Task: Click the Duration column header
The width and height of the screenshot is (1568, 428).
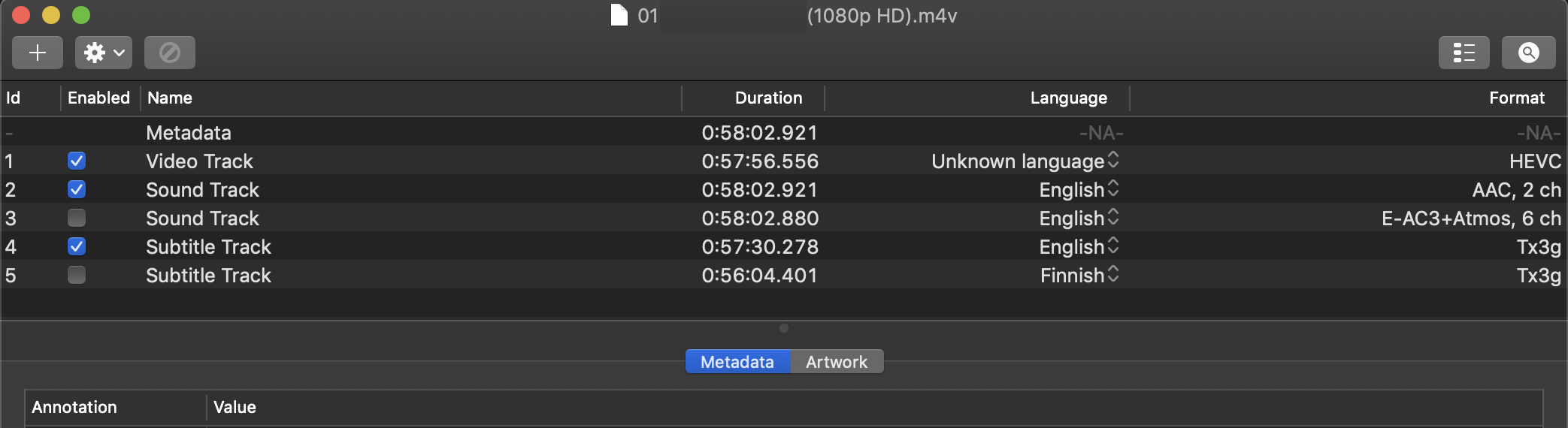Action: (768, 98)
